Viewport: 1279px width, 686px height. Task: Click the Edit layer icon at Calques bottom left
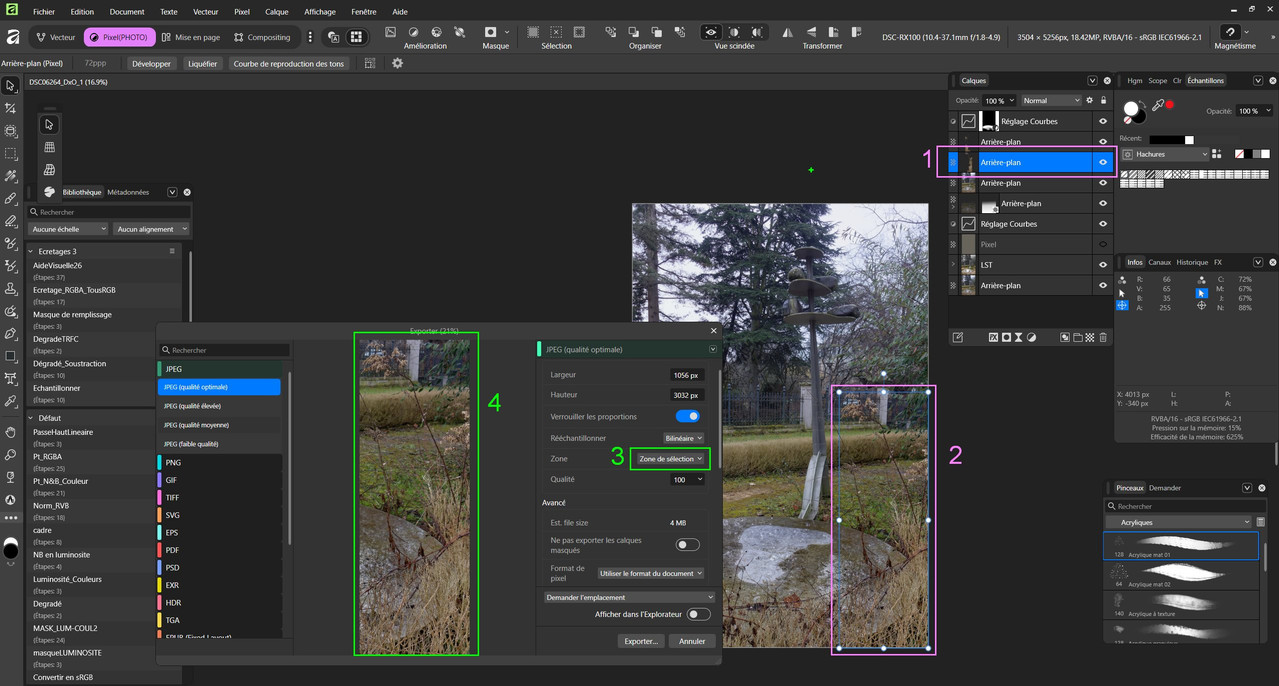pyautogui.click(x=957, y=338)
